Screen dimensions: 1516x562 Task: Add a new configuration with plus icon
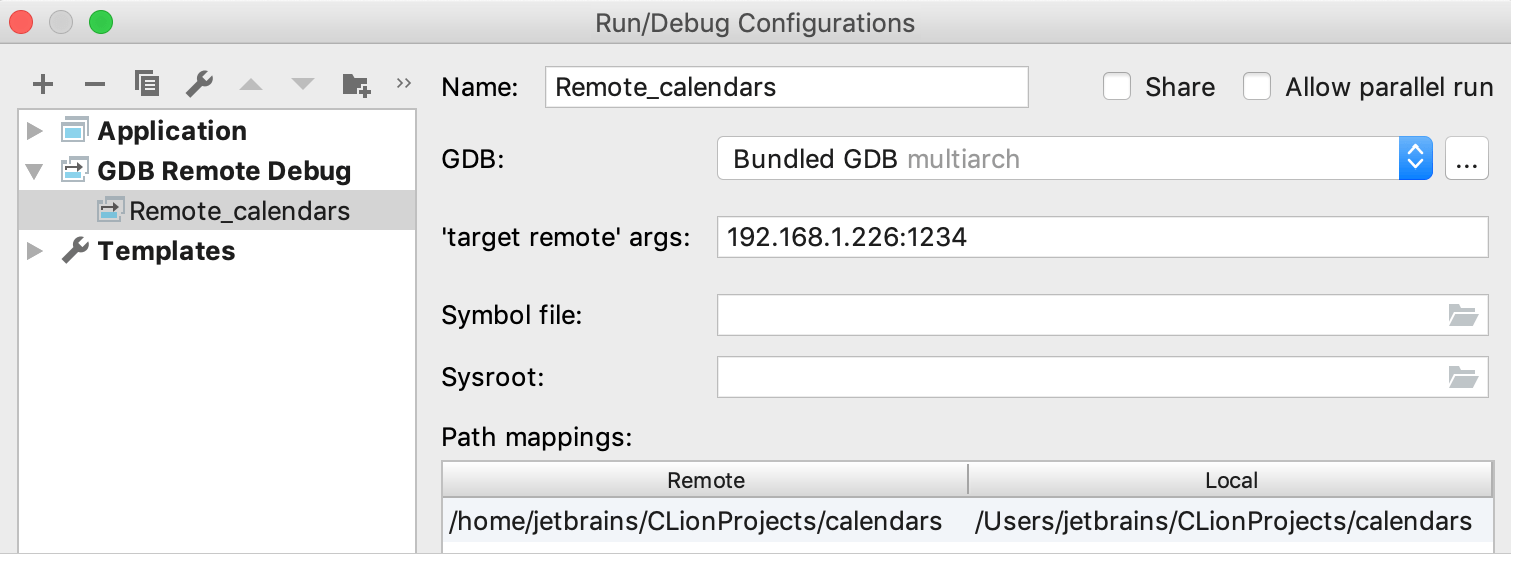tap(43, 84)
